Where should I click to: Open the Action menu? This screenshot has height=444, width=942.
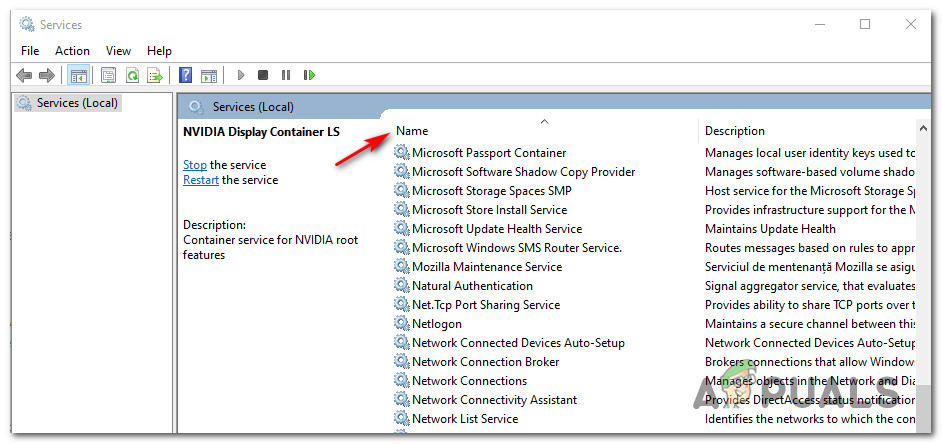(72, 50)
